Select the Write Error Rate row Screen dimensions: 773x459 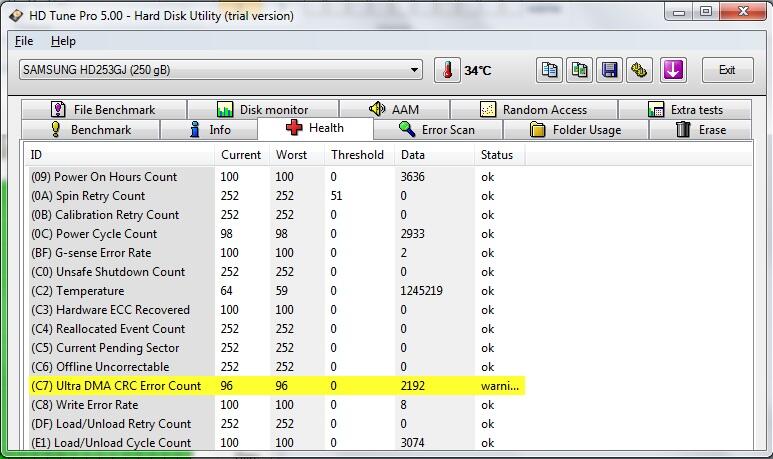click(275, 404)
